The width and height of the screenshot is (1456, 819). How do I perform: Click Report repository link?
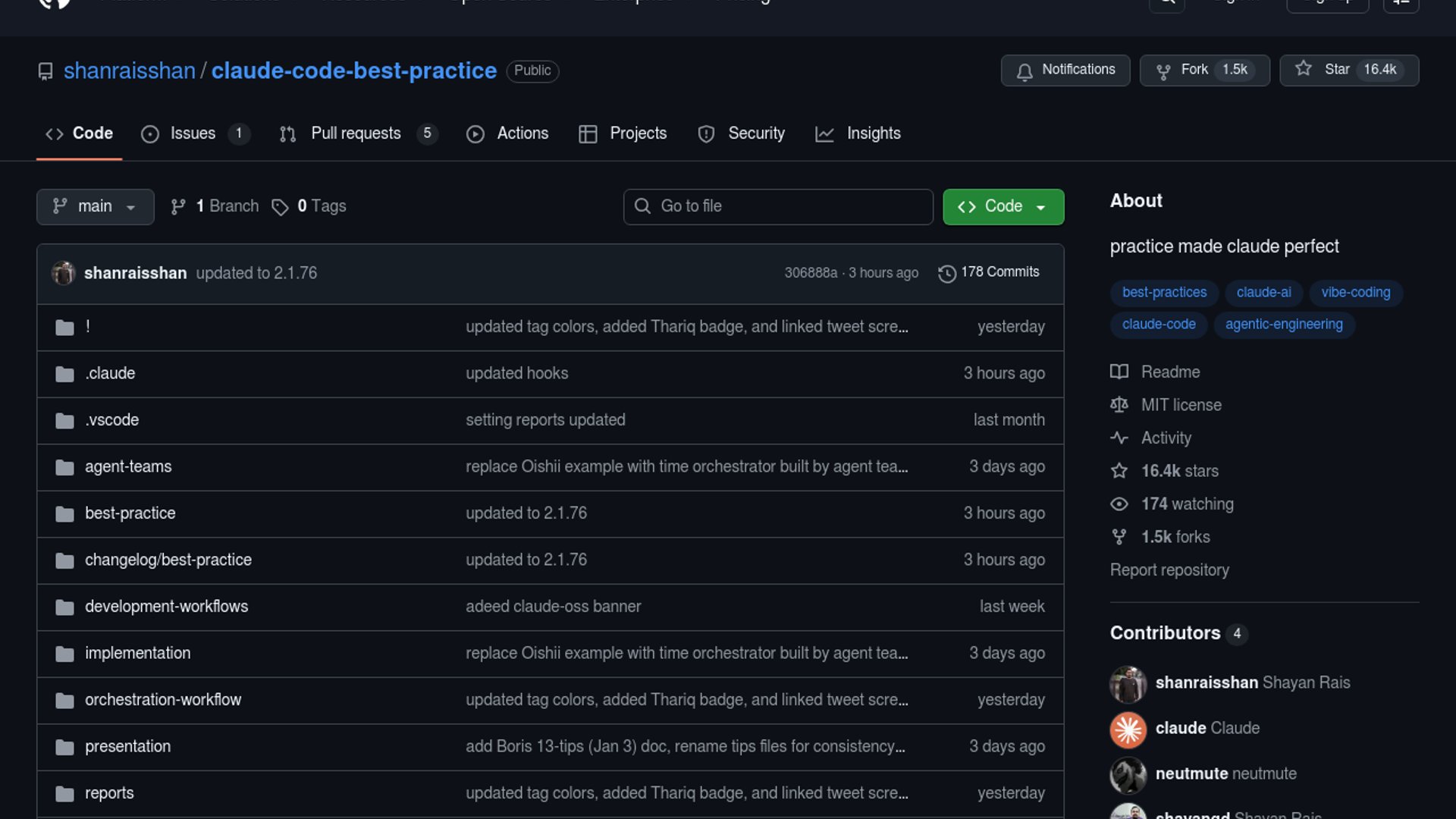pos(1169,570)
